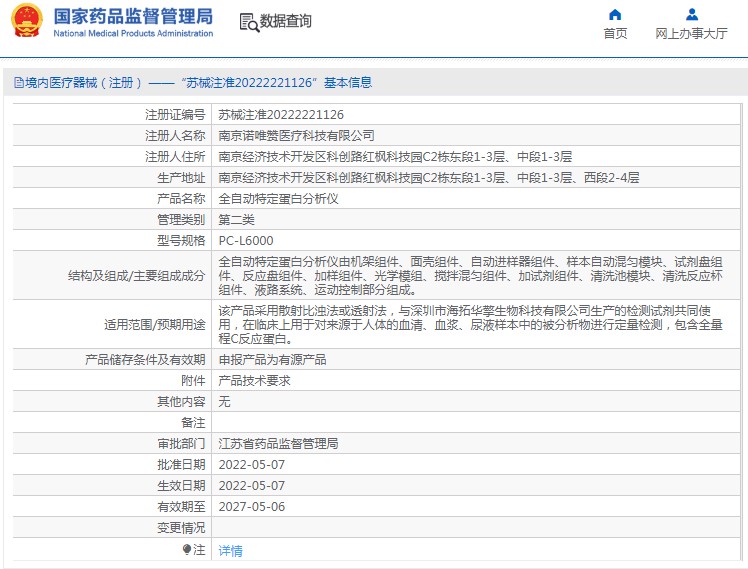Viewport: 748px width, 569px height.
Task: Open 网上办事大厅 text link
Action: (x=691, y=33)
